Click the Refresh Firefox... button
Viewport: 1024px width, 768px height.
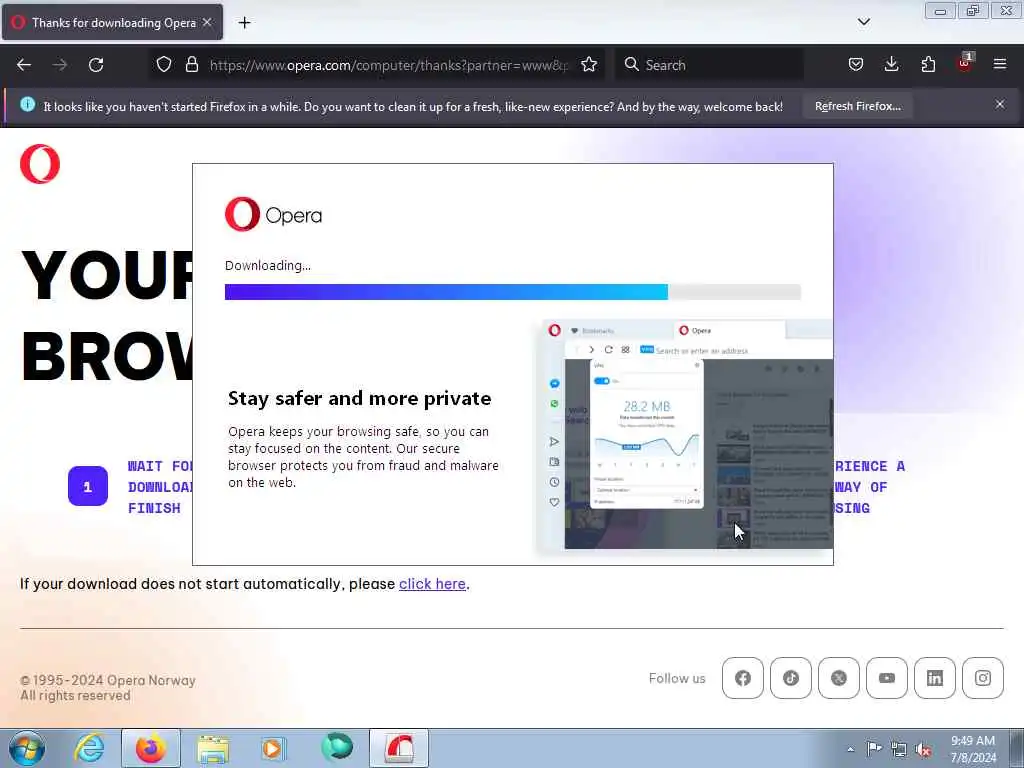857,106
